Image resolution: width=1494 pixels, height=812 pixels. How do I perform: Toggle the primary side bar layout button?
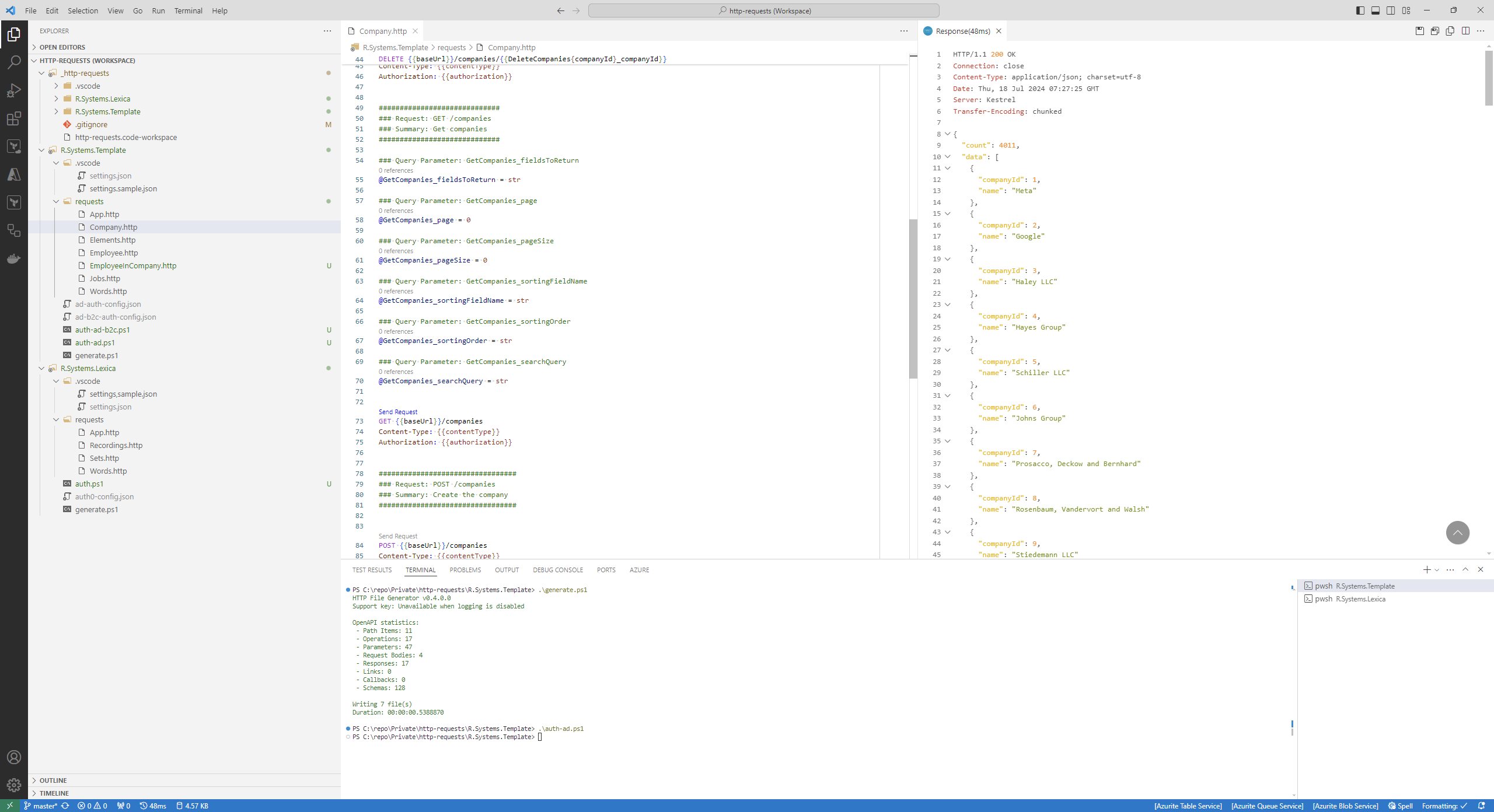pos(1360,10)
